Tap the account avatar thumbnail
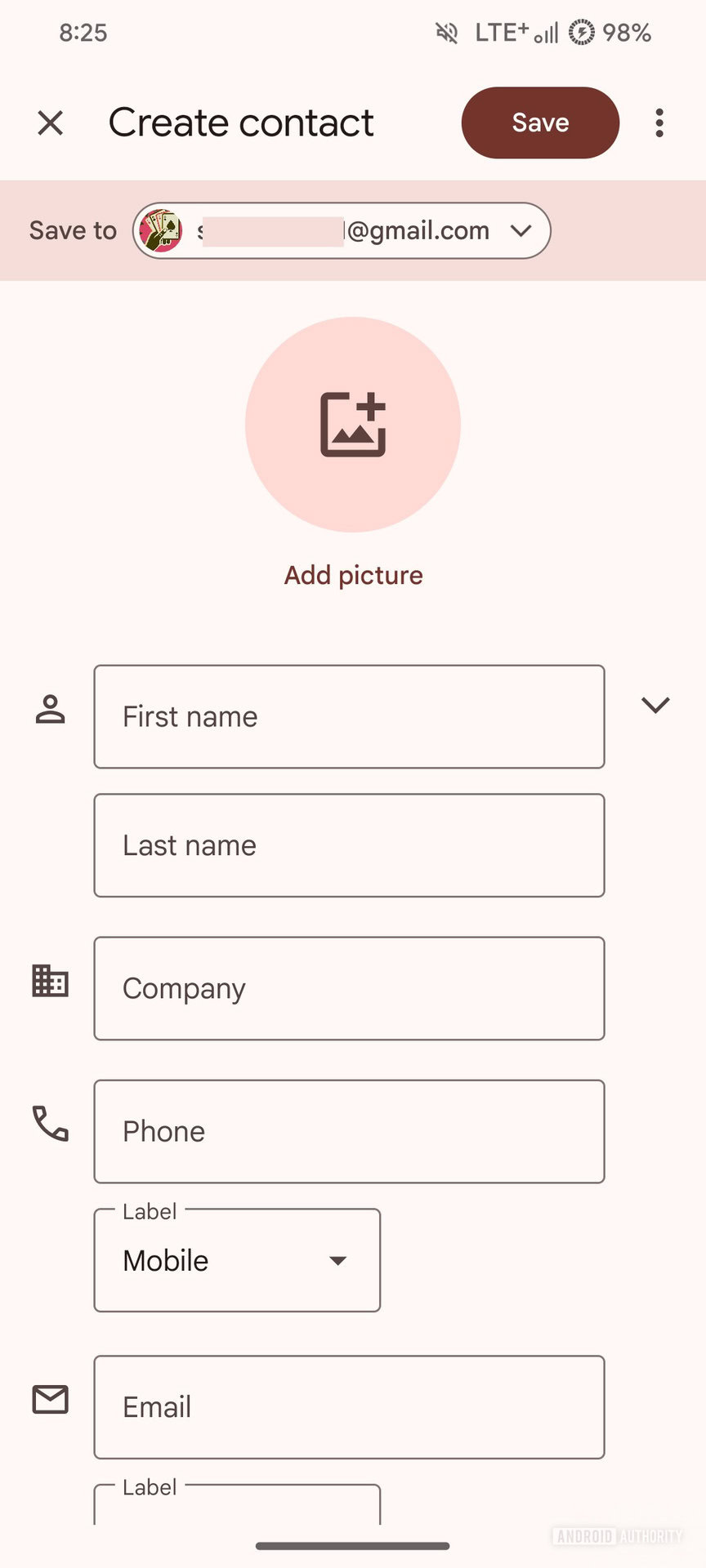Screen dimensions: 706x1568 tap(161, 230)
